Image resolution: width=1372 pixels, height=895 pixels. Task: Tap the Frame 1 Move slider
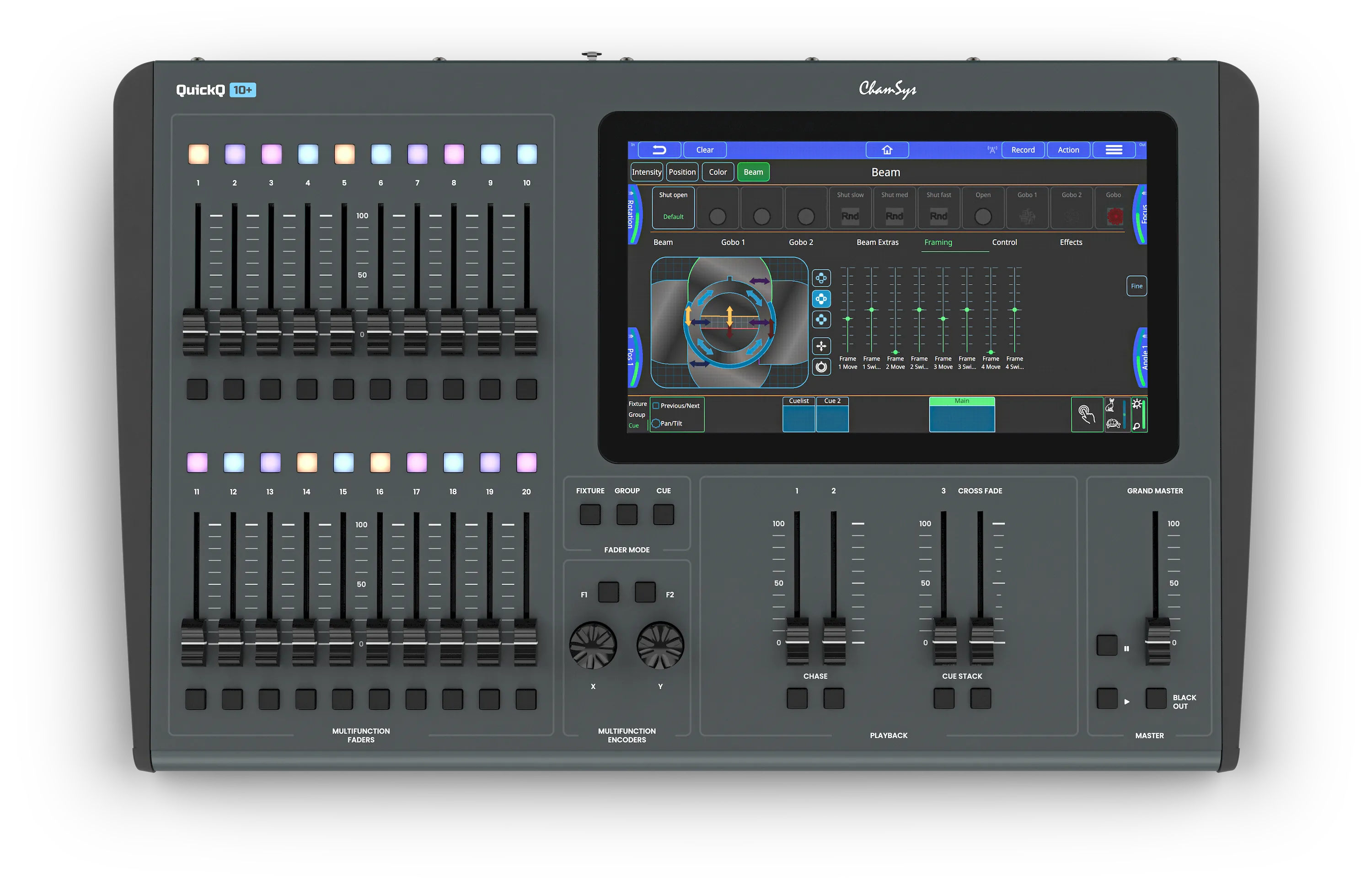[x=847, y=311]
